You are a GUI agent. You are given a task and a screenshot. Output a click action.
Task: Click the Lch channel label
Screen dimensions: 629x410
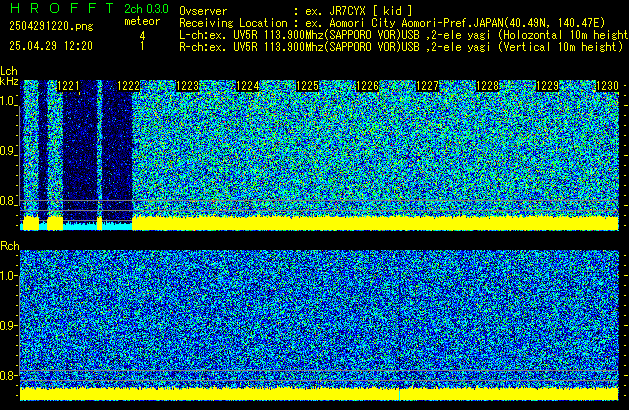point(9,71)
